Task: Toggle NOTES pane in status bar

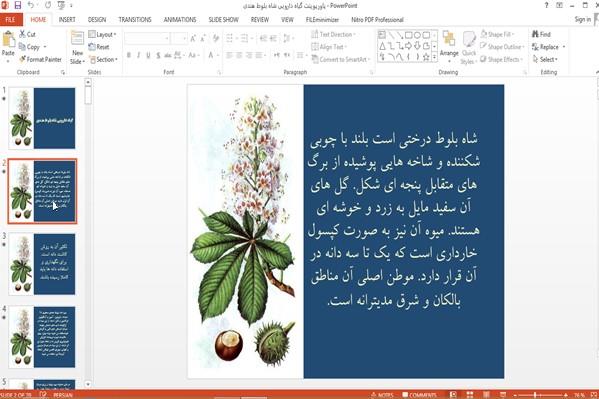Action: [x=382, y=395]
